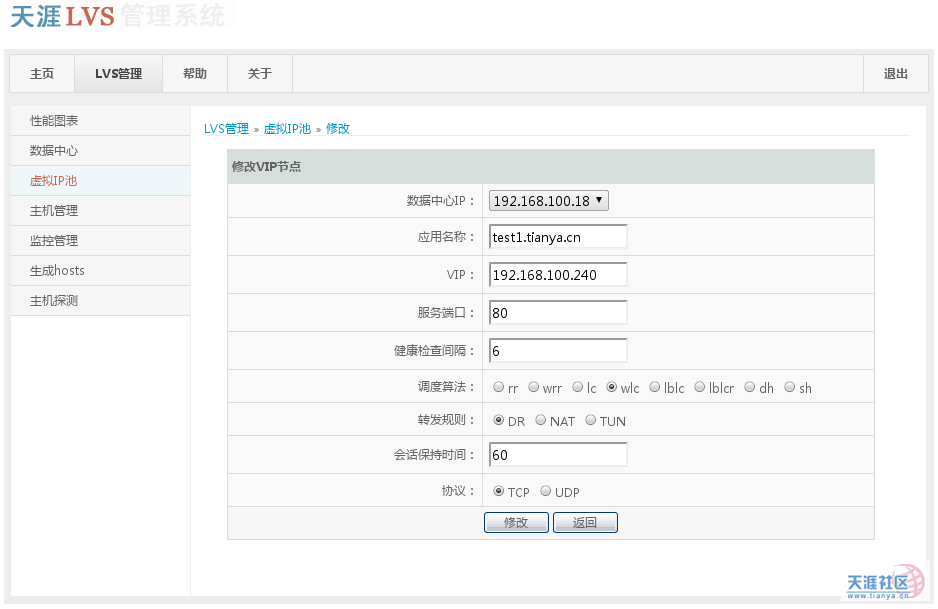Click the 虚拟IP池 breadcrumb link
The width and height of the screenshot is (938, 609).
(x=287, y=129)
